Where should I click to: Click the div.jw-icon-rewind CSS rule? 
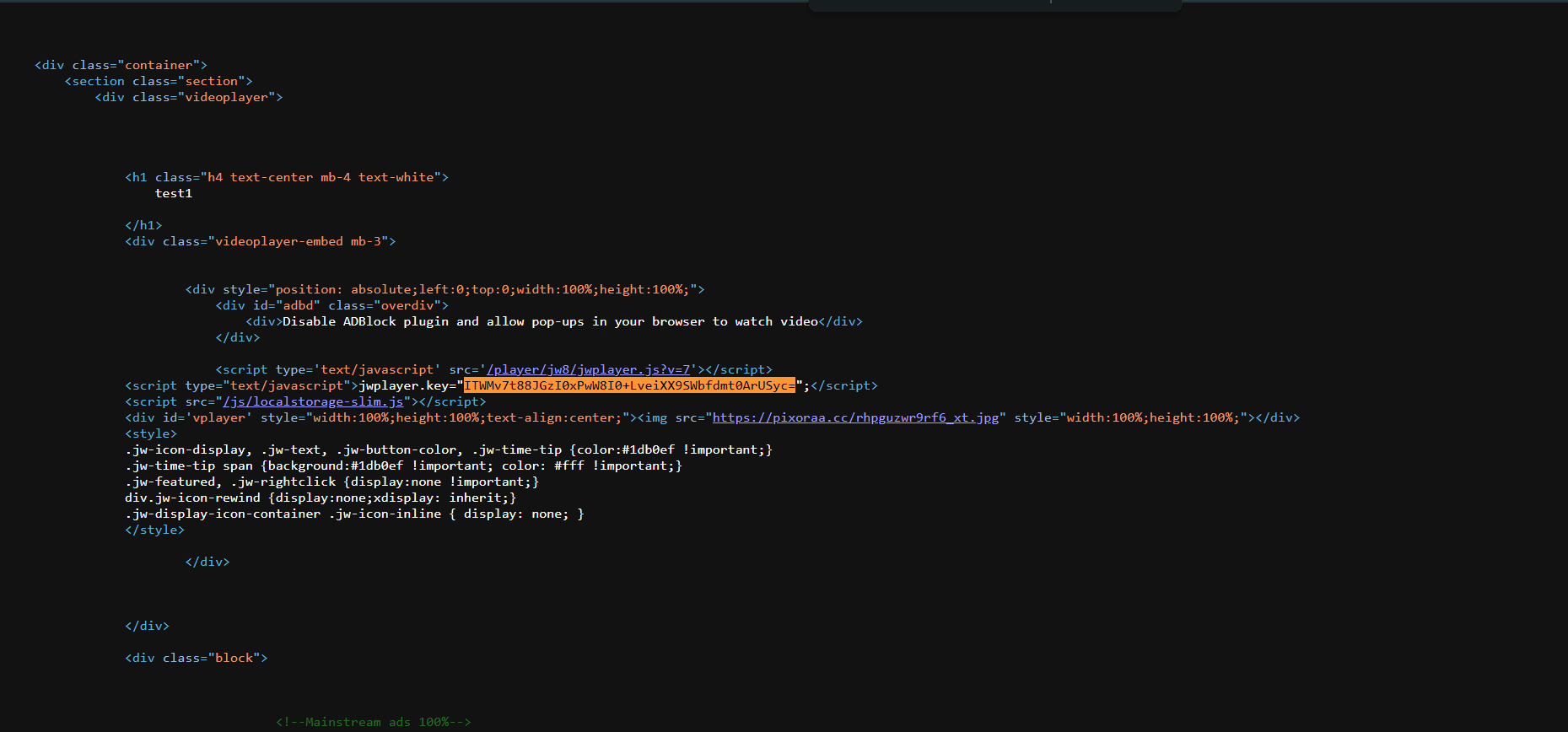tap(321, 498)
